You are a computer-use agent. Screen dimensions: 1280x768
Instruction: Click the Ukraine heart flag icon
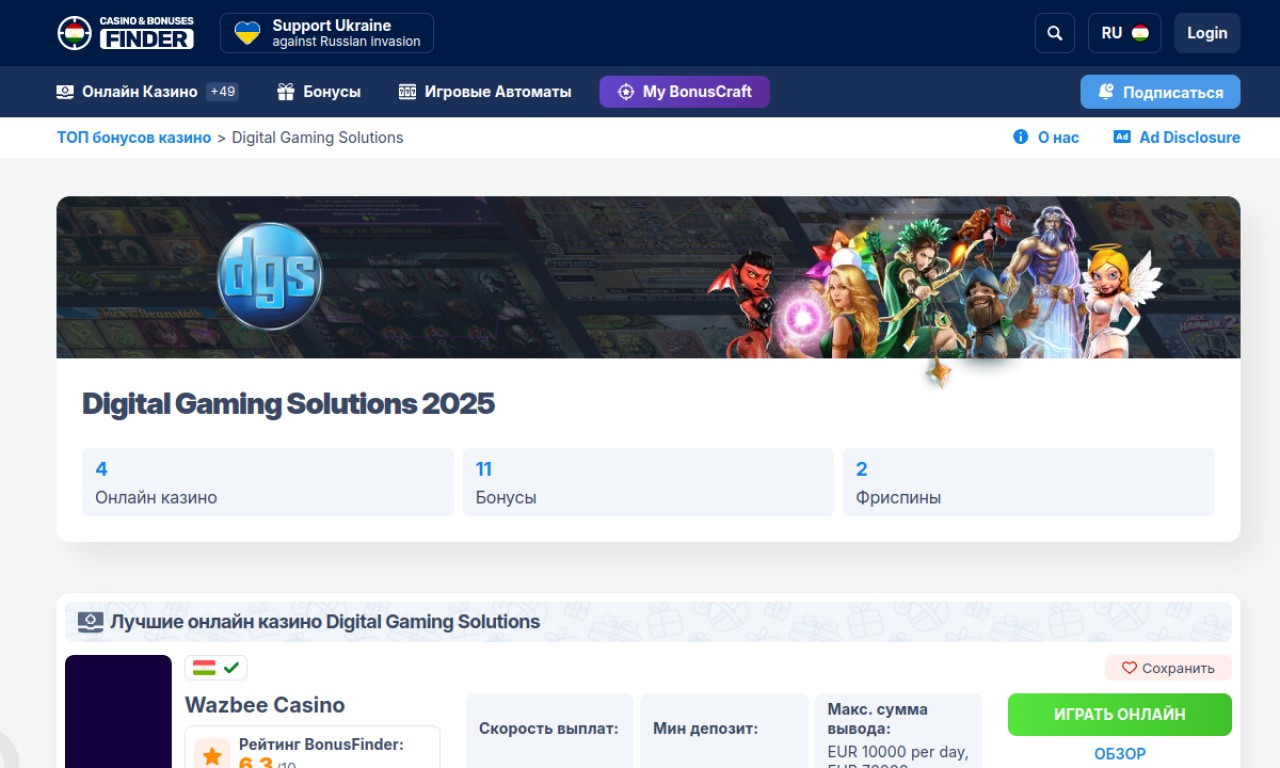click(x=248, y=33)
